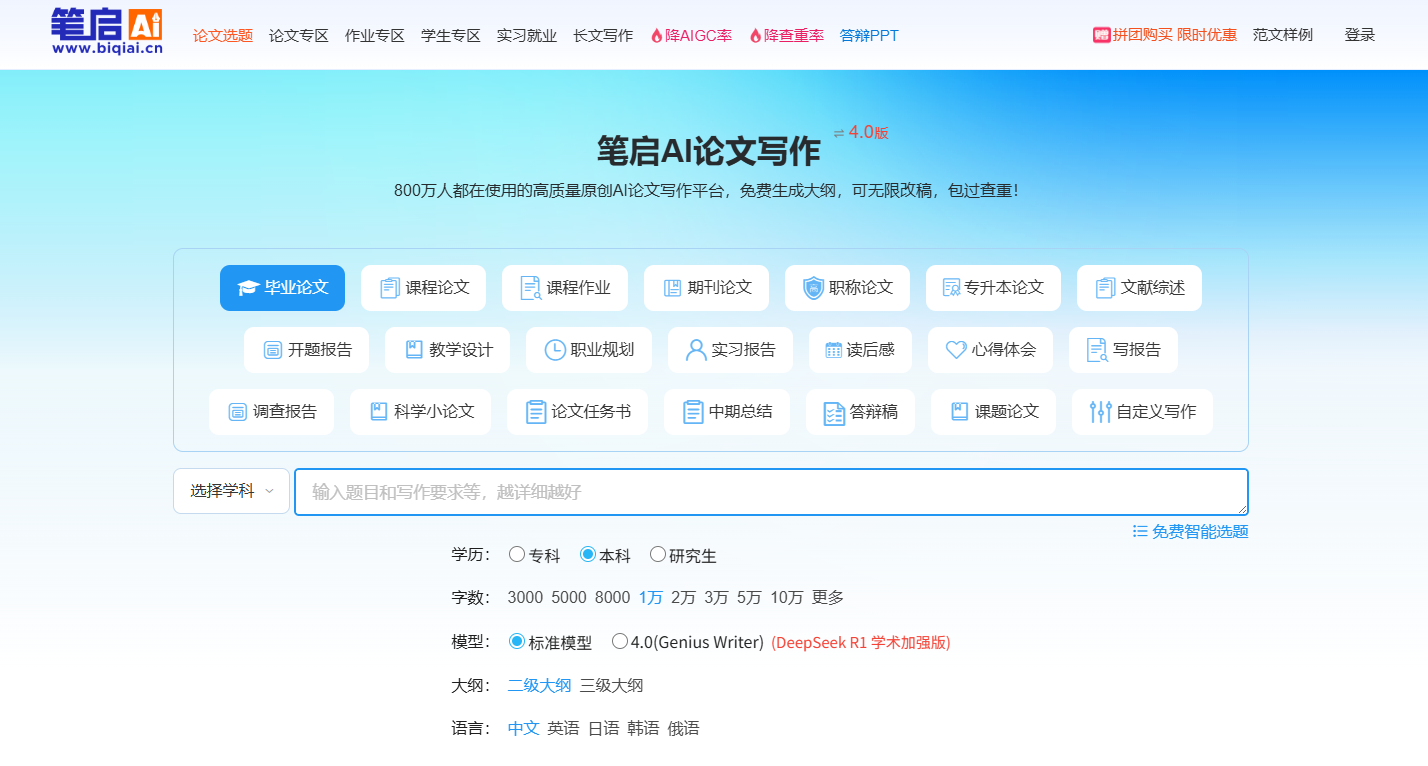This screenshot has width=1428, height=766.
Task: Set word count to 10万
Action: click(787, 598)
